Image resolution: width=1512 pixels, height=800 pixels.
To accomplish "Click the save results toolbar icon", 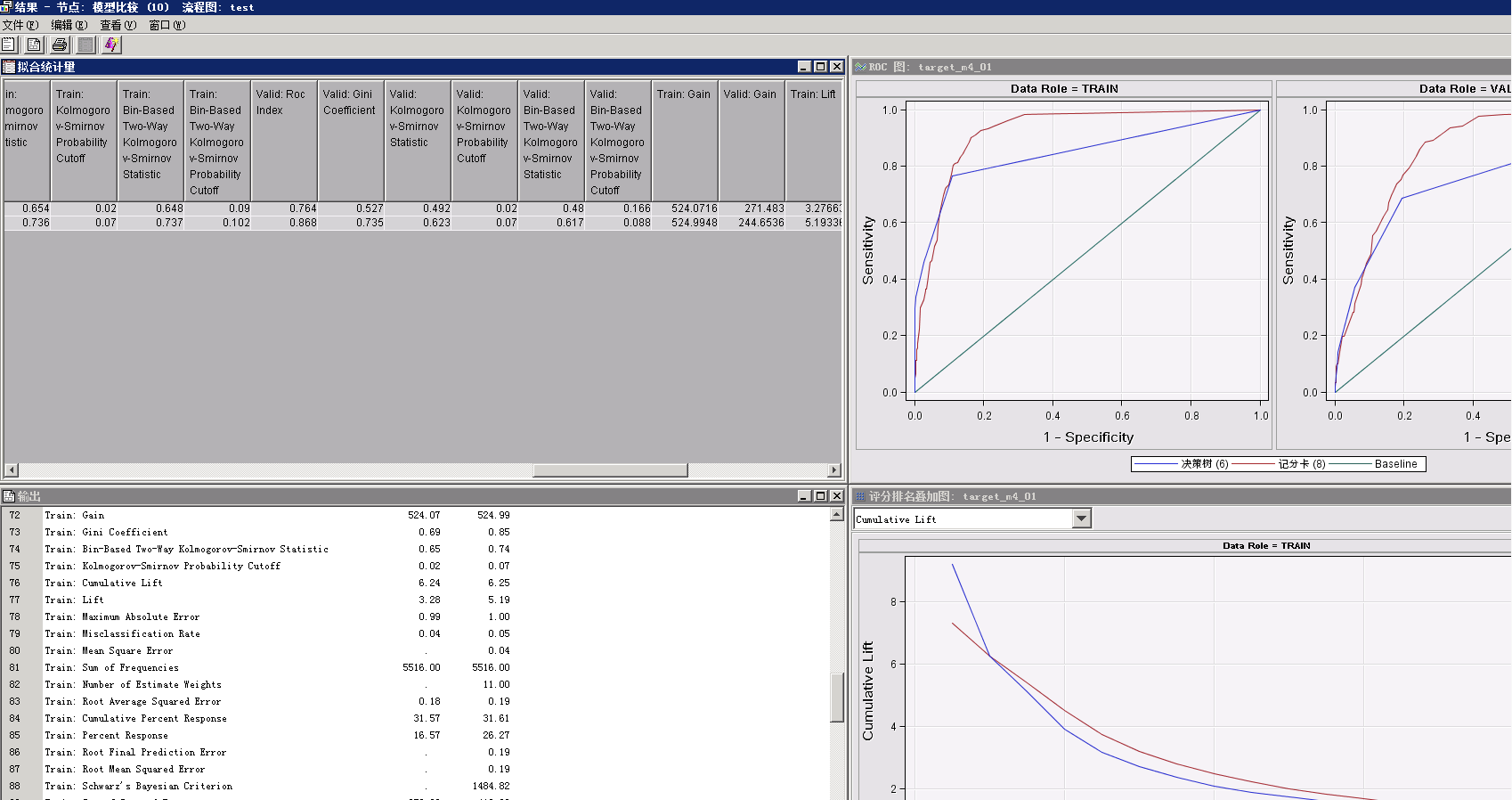I will point(34,45).
